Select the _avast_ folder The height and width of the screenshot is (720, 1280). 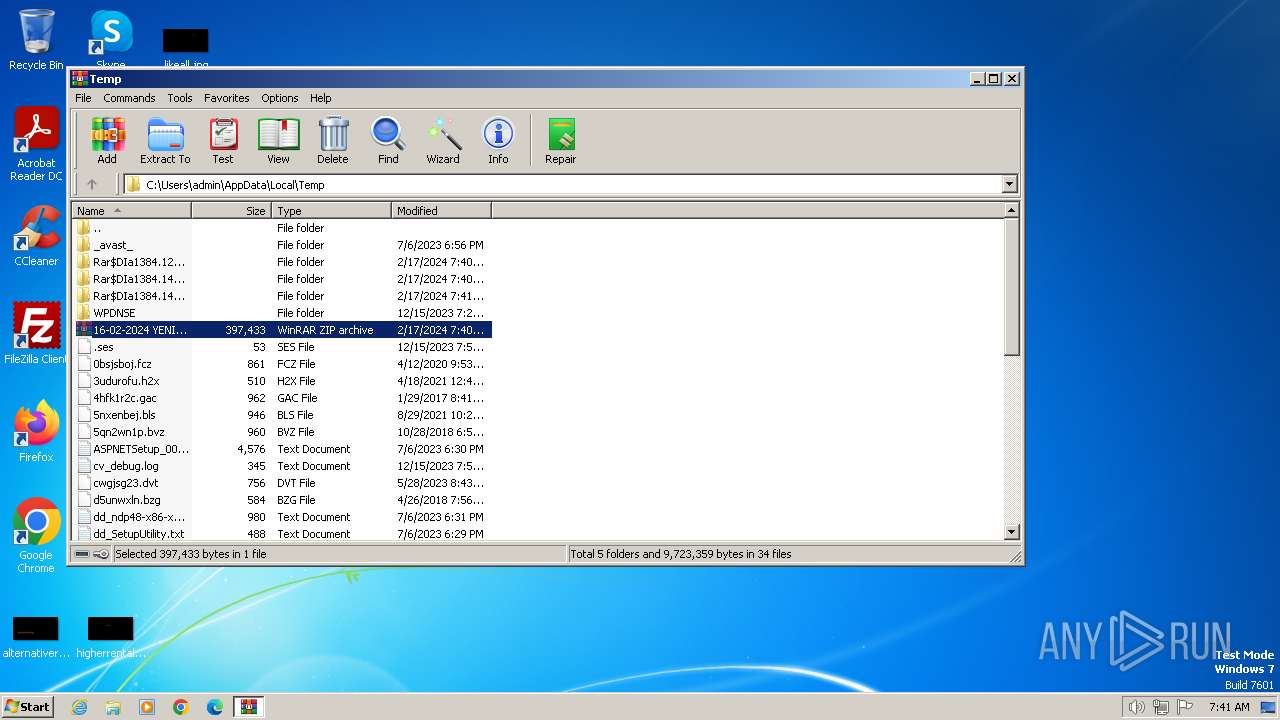(x=282, y=245)
